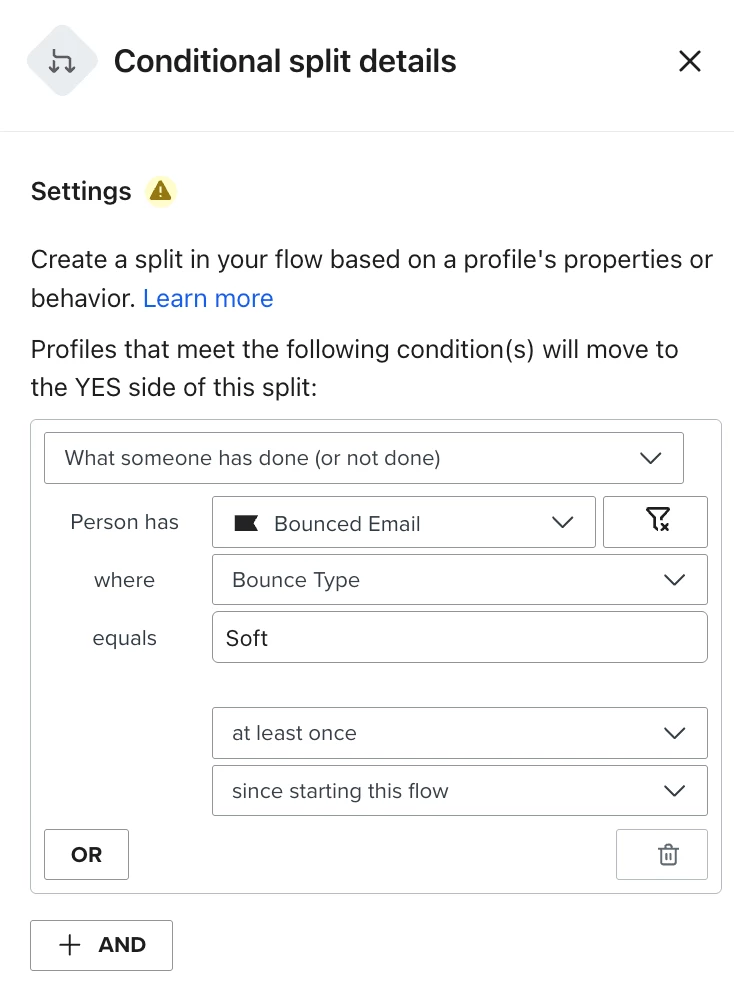Image resolution: width=734 pixels, height=988 pixels.
Task: Click the 'equals' label
Action: pos(125,638)
